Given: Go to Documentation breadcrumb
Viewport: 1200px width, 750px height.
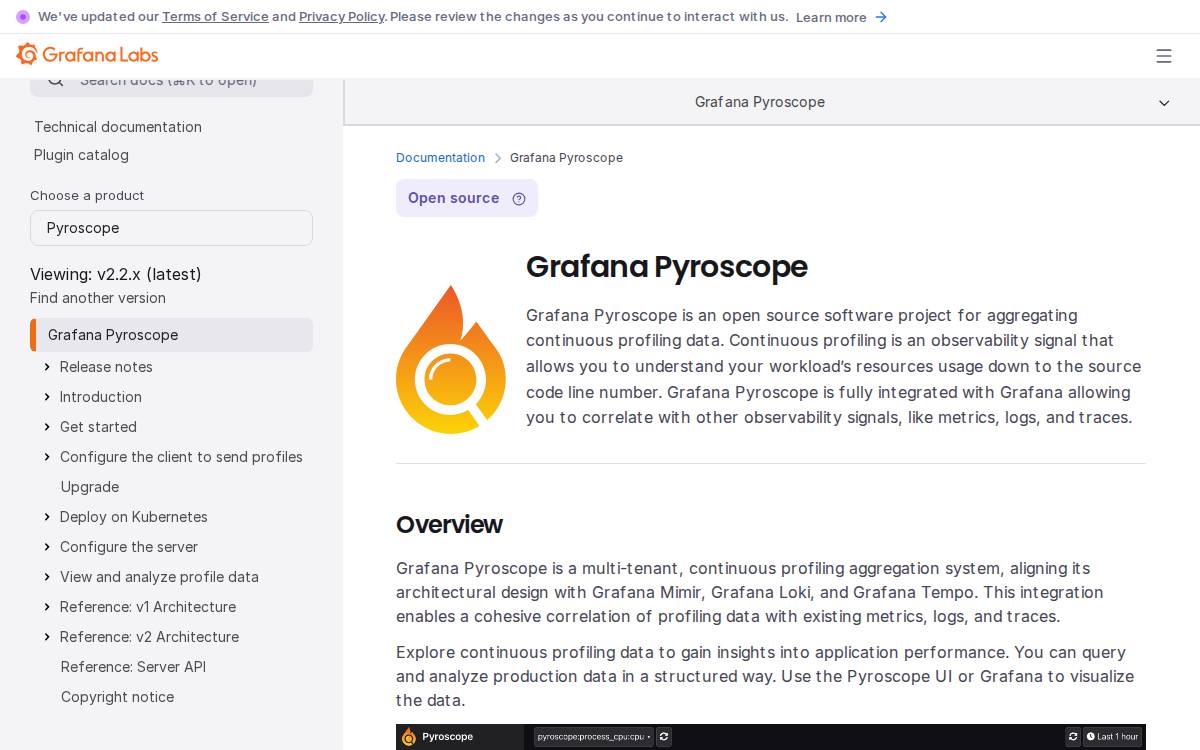Looking at the screenshot, I should (x=440, y=158).
